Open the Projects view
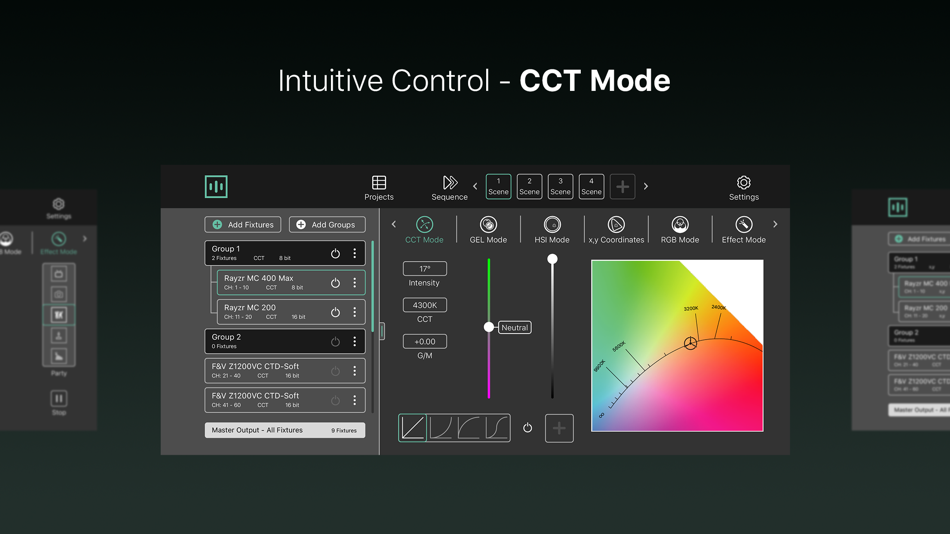The height and width of the screenshot is (534, 950). point(379,188)
